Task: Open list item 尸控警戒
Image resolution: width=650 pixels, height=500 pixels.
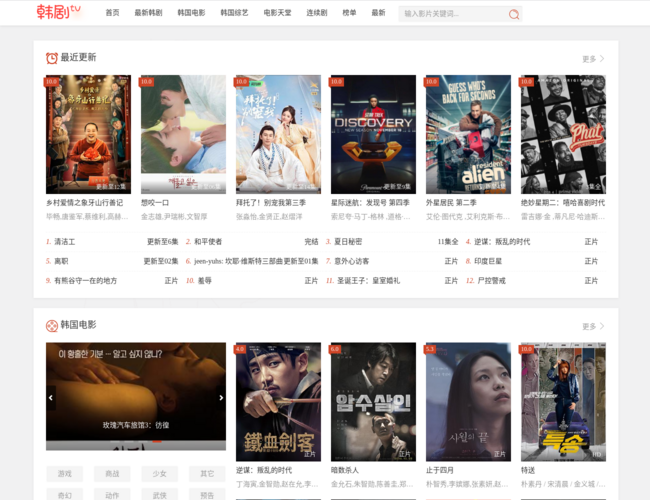Action: [x=491, y=281]
